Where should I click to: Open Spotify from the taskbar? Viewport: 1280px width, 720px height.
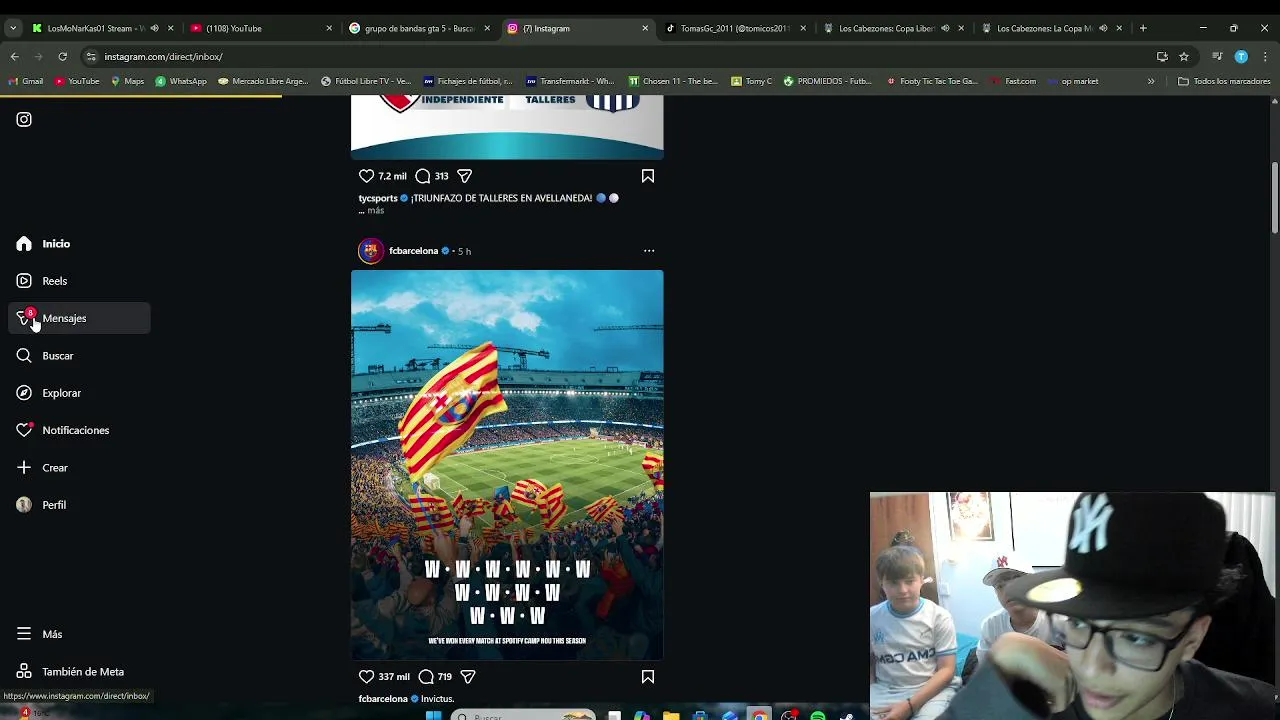pos(818,716)
